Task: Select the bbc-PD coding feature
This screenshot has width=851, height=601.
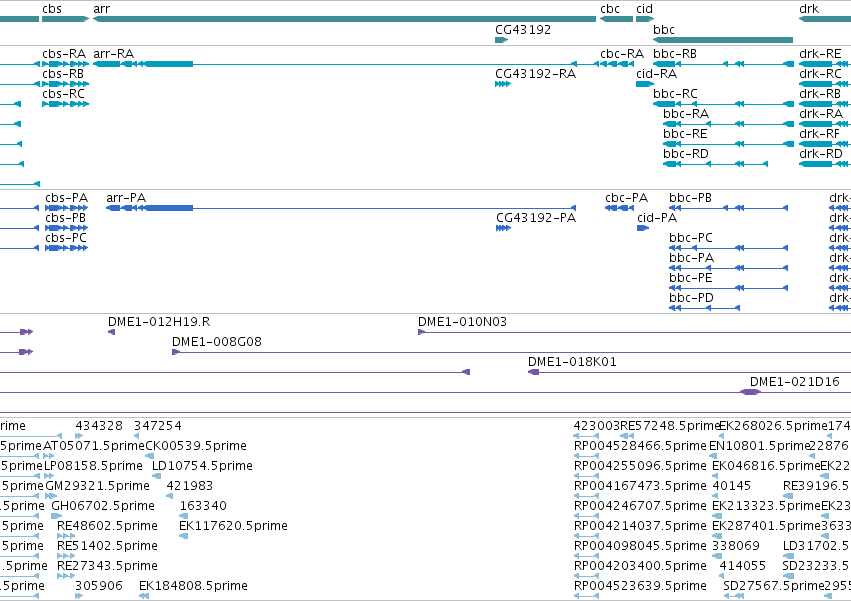Action: [x=704, y=308]
